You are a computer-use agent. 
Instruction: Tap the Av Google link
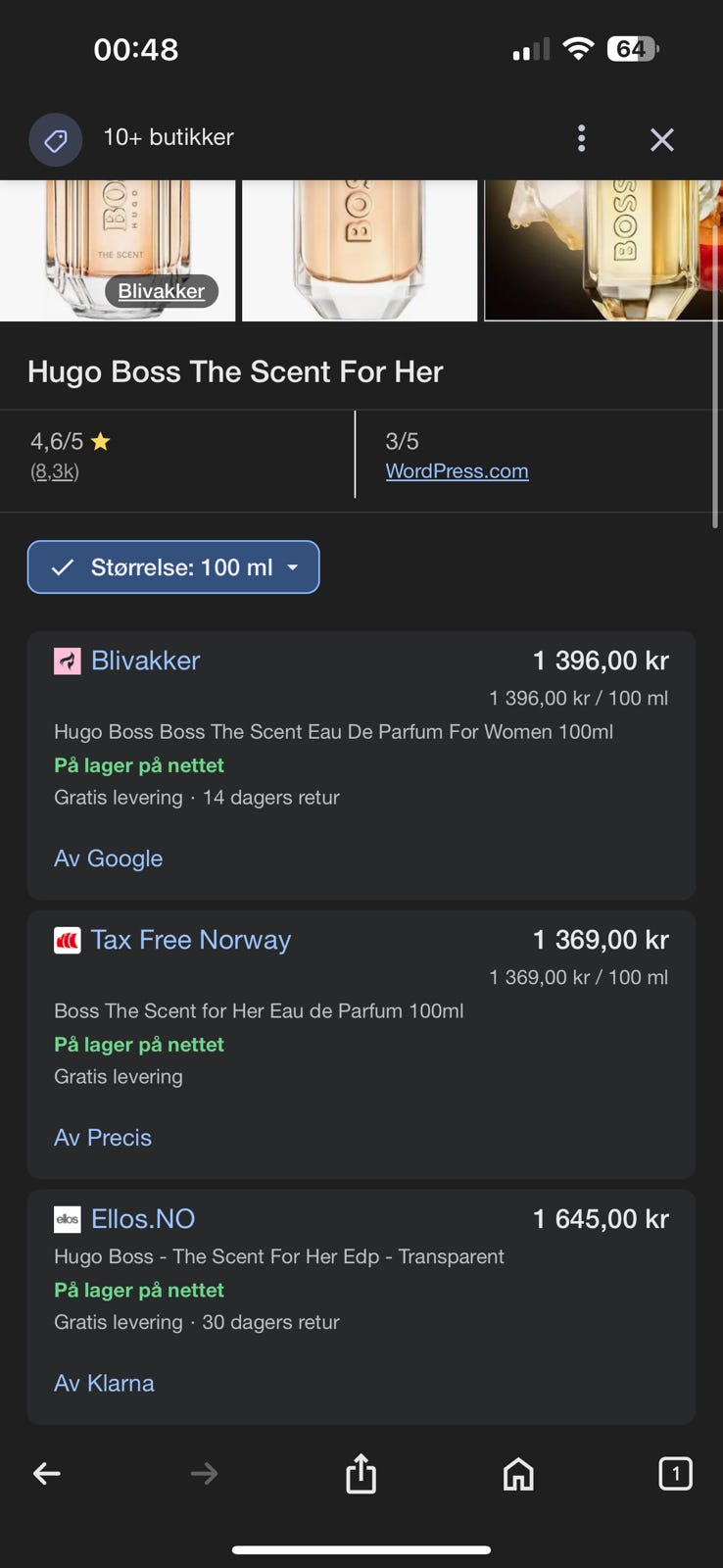pos(109,858)
